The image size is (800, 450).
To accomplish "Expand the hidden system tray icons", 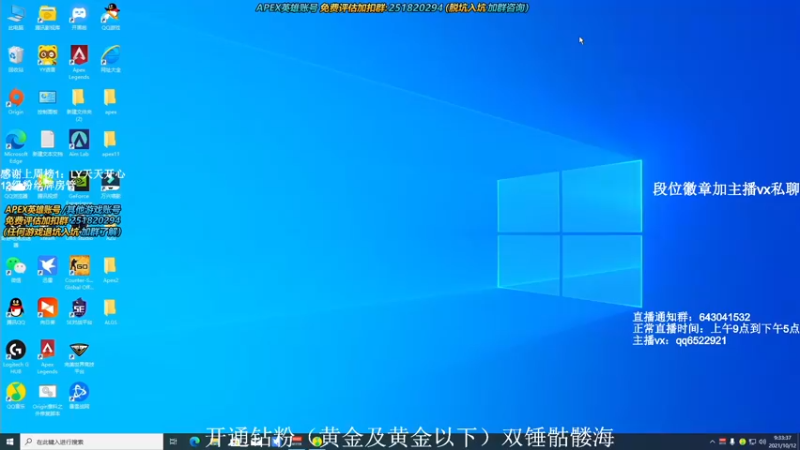I will pos(712,442).
